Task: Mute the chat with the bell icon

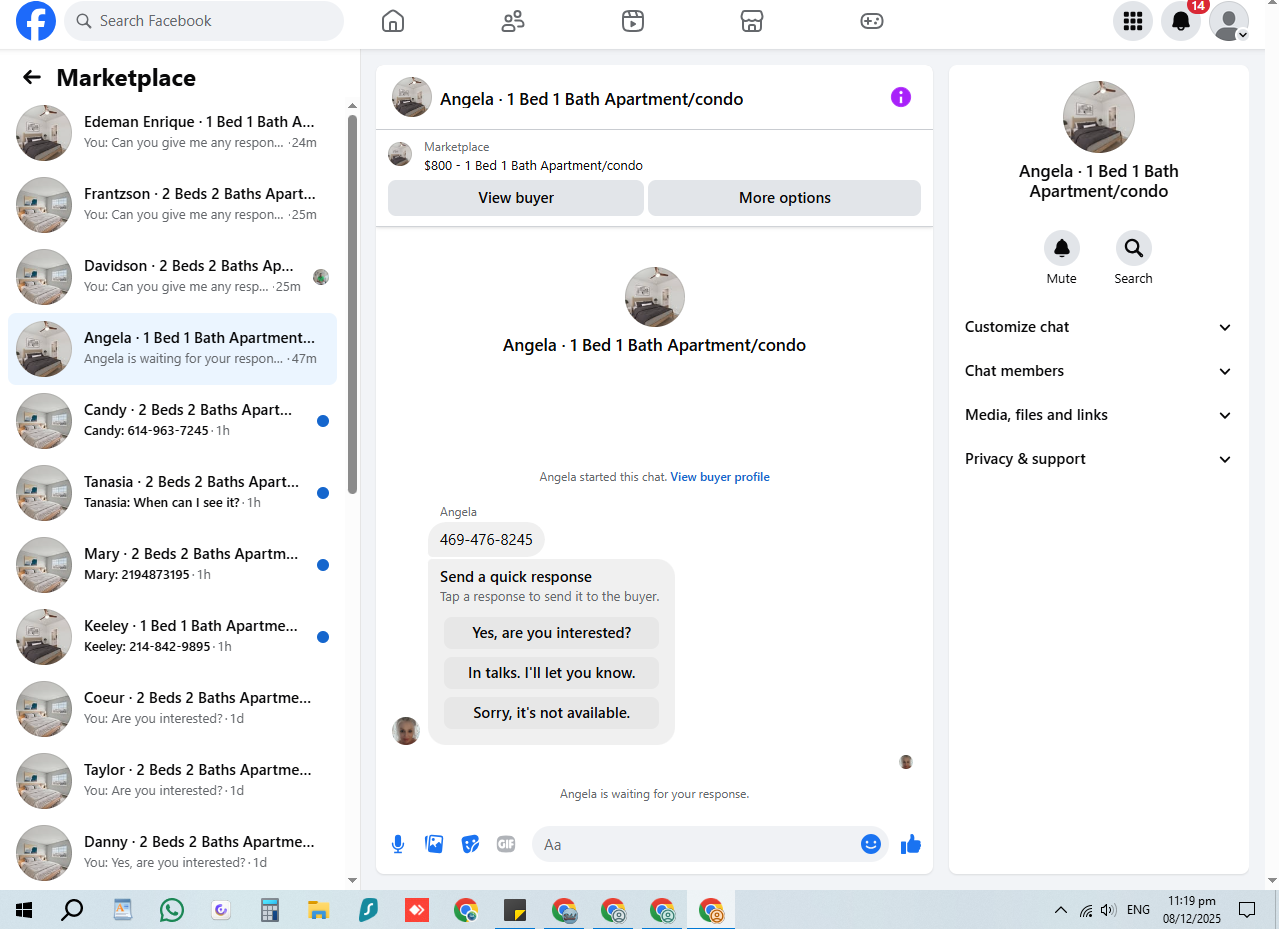Action: (1062, 248)
